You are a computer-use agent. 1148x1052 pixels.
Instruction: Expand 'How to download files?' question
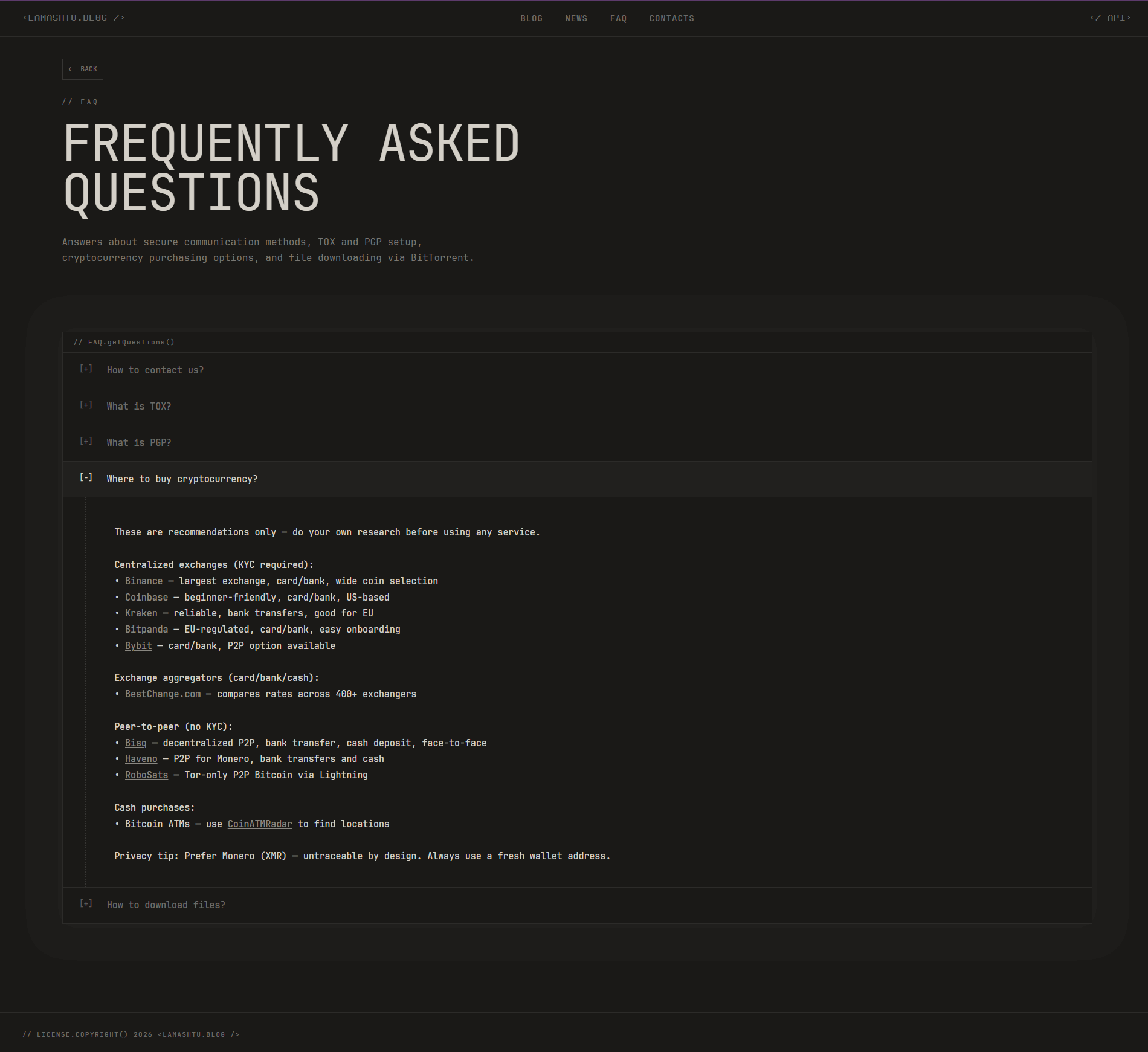166,905
